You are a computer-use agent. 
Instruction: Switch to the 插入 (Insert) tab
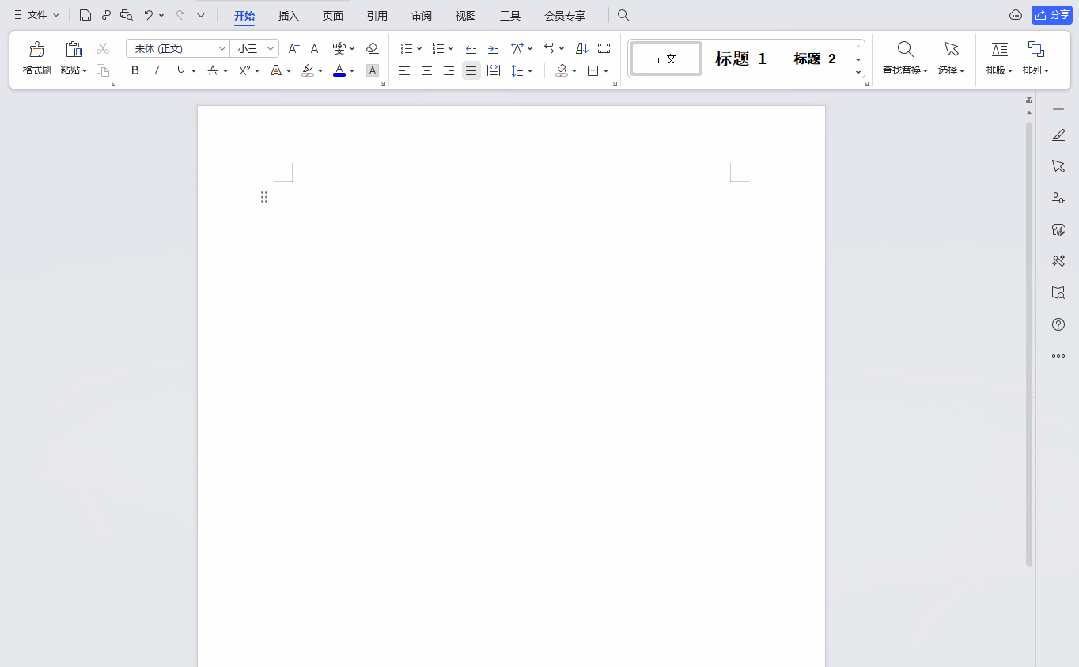[x=288, y=16]
